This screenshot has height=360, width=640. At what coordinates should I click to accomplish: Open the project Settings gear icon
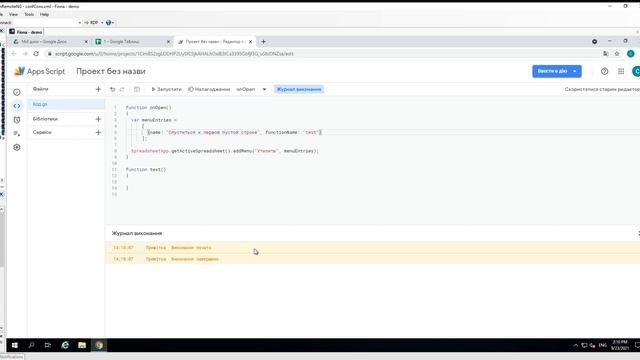(17, 147)
